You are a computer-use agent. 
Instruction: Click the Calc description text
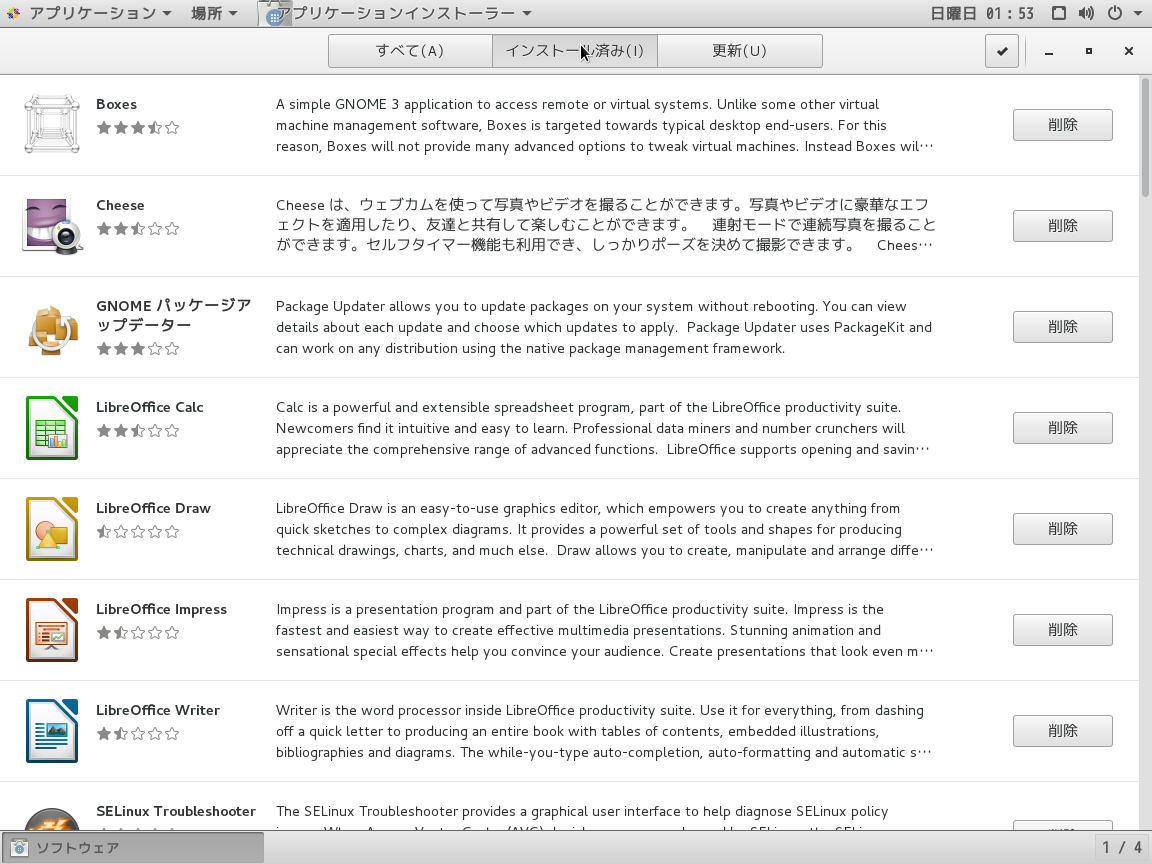[x=603, y=428]
